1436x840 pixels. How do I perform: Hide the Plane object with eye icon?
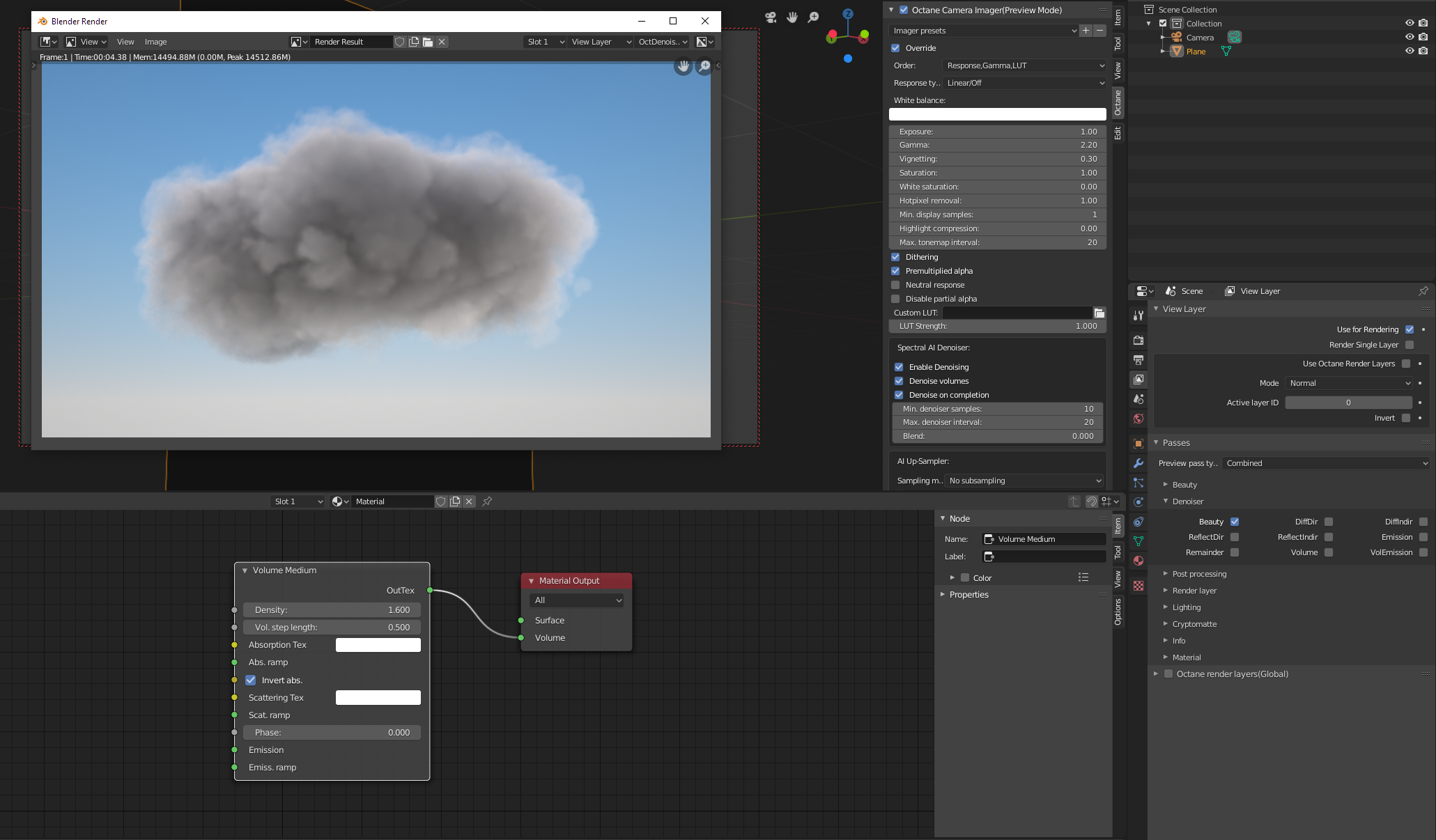point(1410,51)
